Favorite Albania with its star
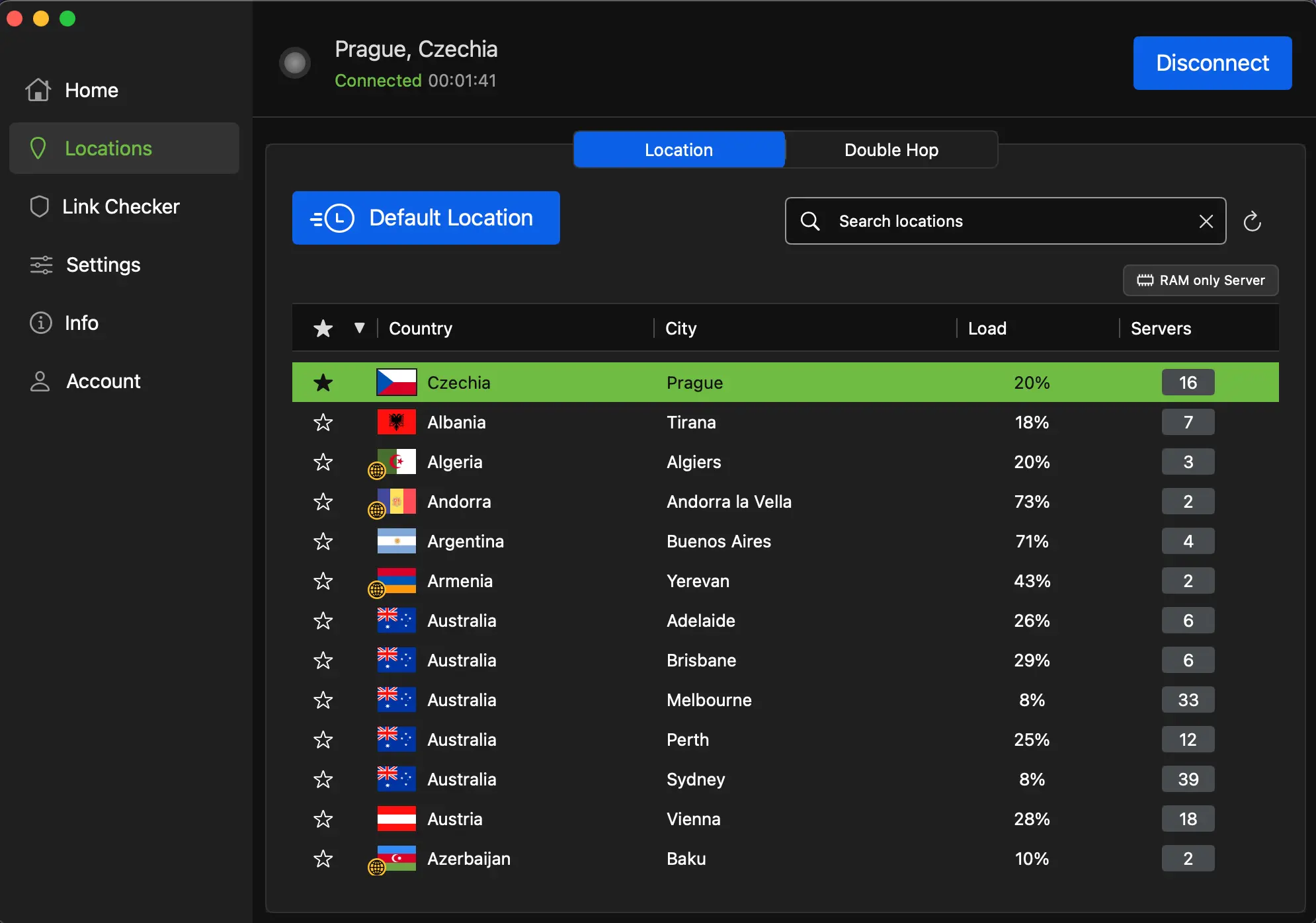The width and height of the screenshot is (1316, 923). pyautogui.click(x=323, y=422)
